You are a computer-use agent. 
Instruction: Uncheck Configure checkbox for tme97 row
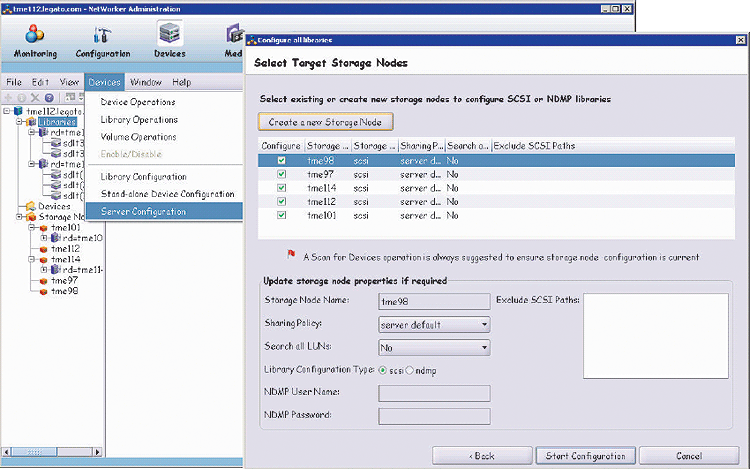coord(282,174)
